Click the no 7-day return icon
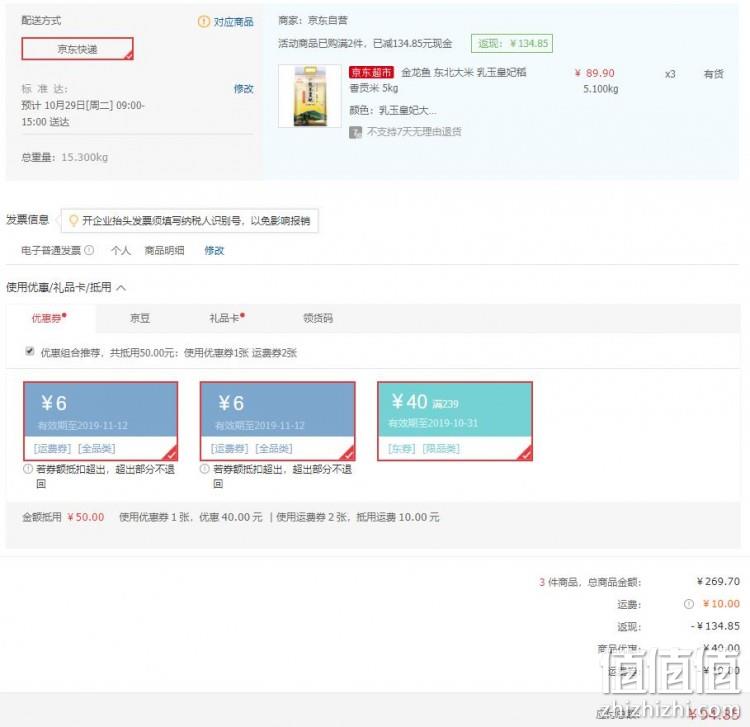 [355, 132]
